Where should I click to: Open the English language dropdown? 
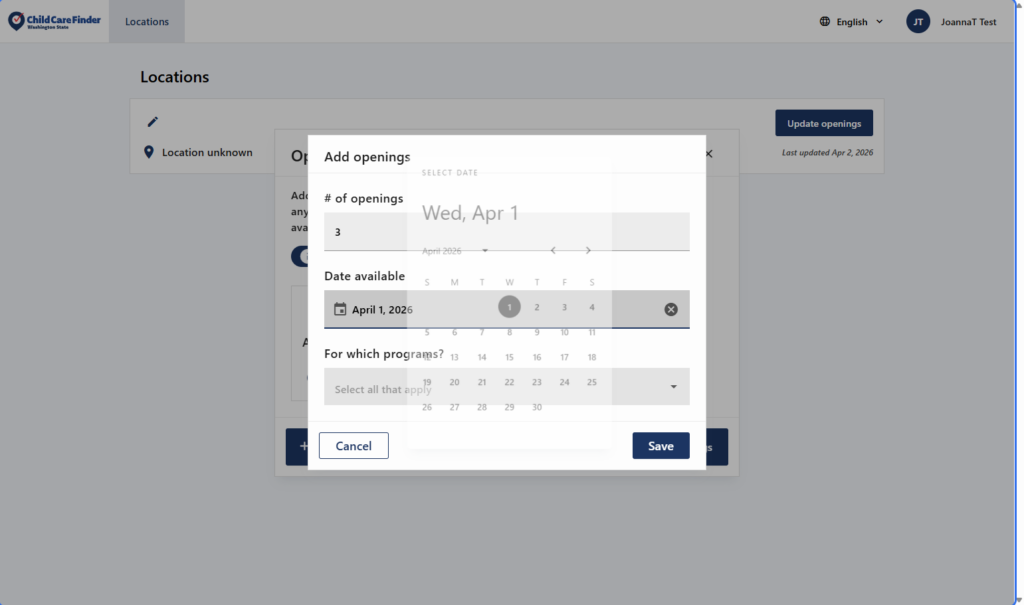(x=851, y=21)
